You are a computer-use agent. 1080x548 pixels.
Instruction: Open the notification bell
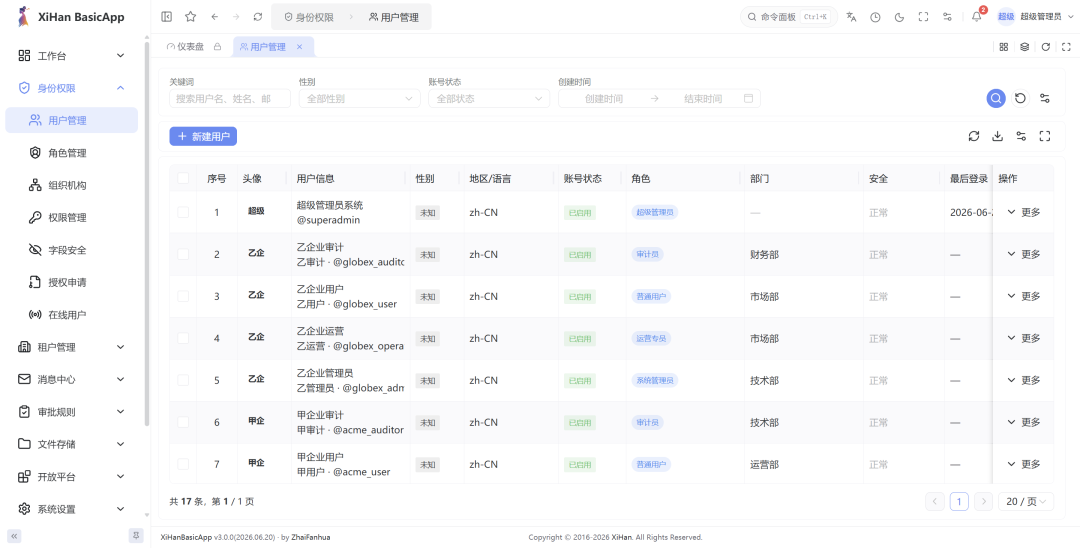tap(977, 17)
